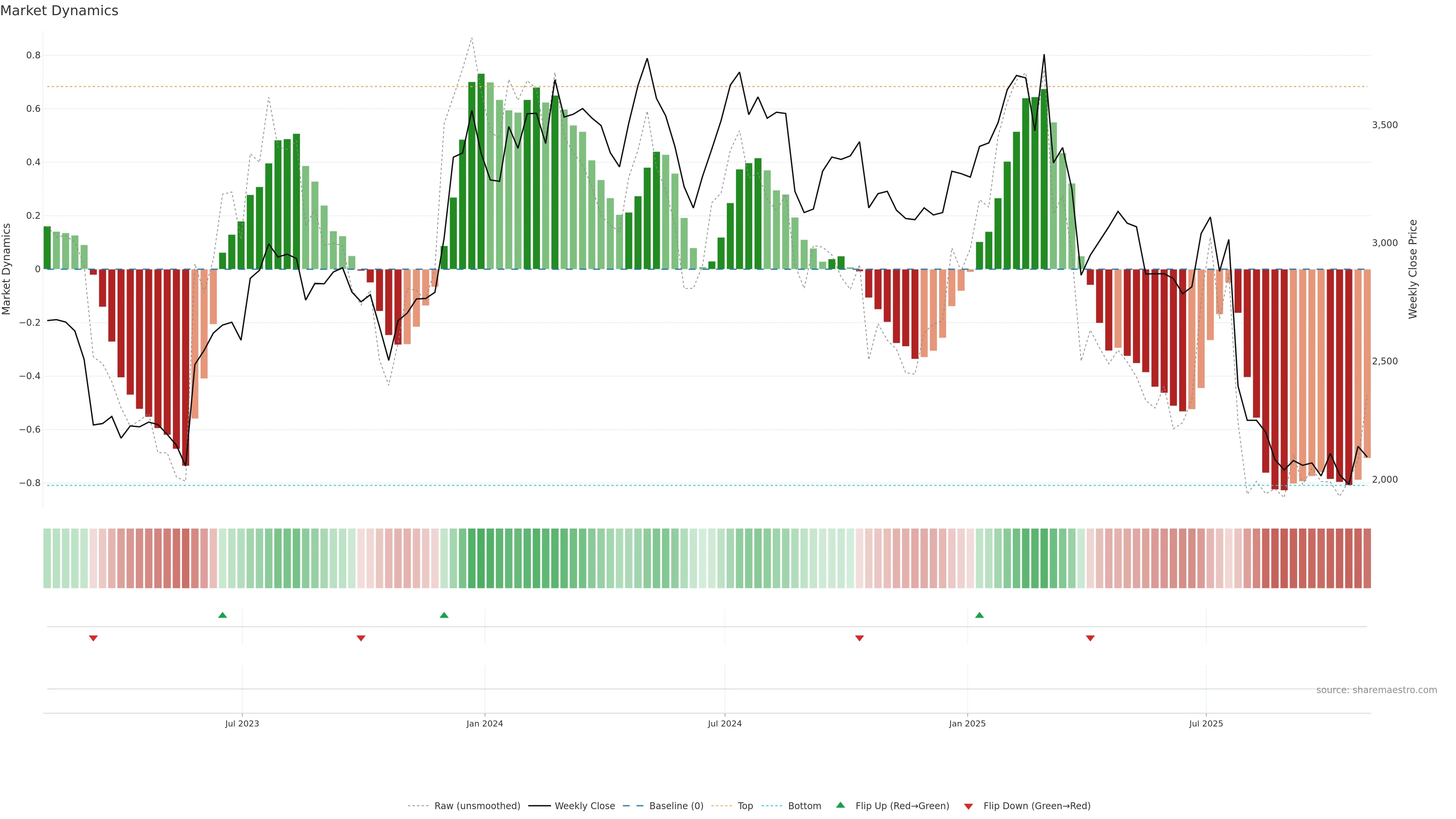Toggle the Bottom legend entry
This screenshot has height=819, width=1456.
click(804, 806)
